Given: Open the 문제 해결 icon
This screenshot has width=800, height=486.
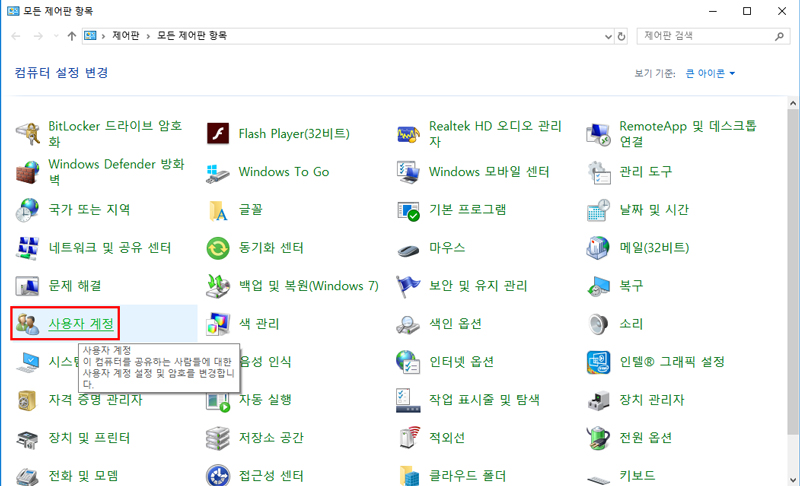Looking at the screenshot, I should [27, 286].
